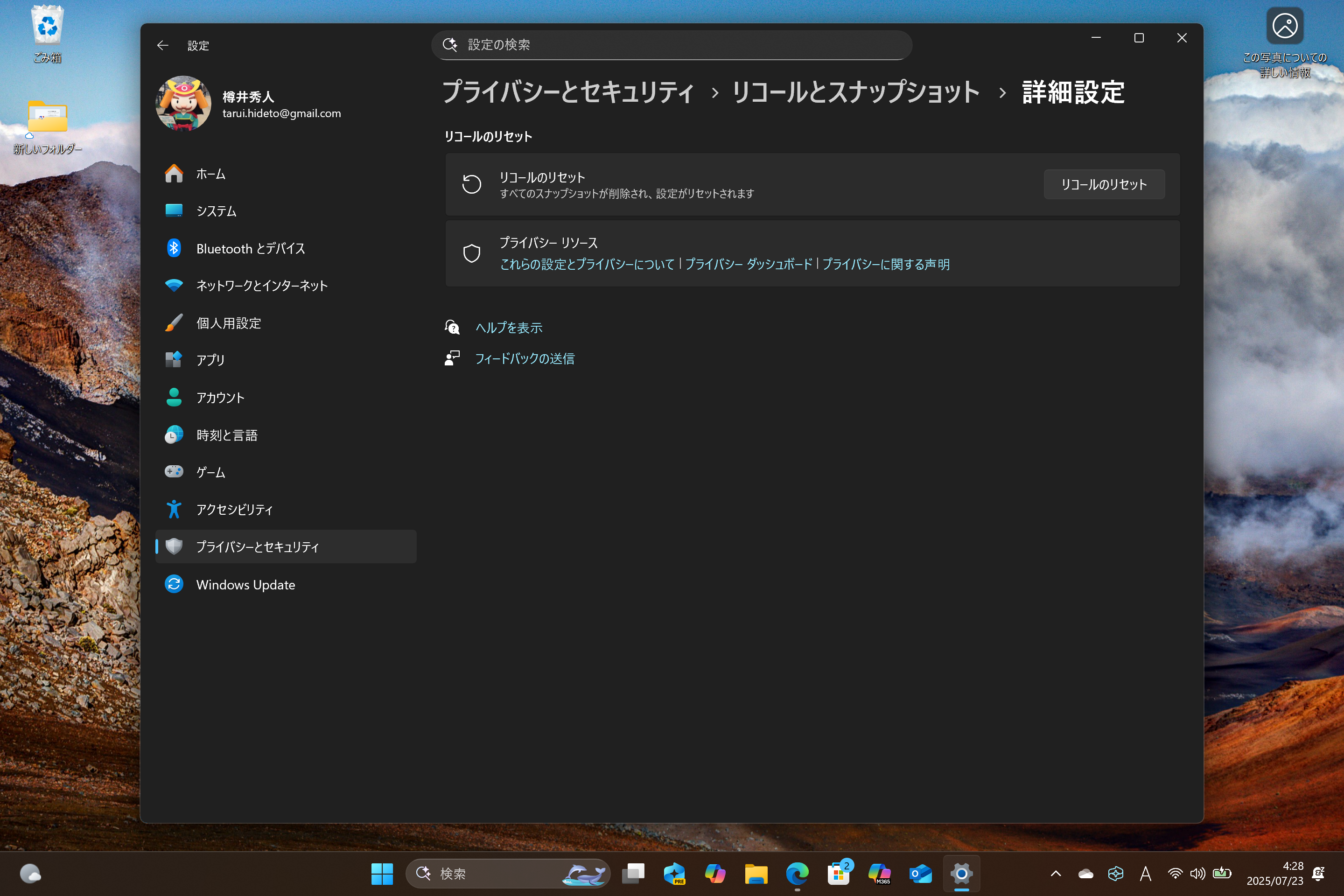This screenshot has width=1344, height=896.
Task: Open アクセシビリティ settings
Action: coord(234,509)
